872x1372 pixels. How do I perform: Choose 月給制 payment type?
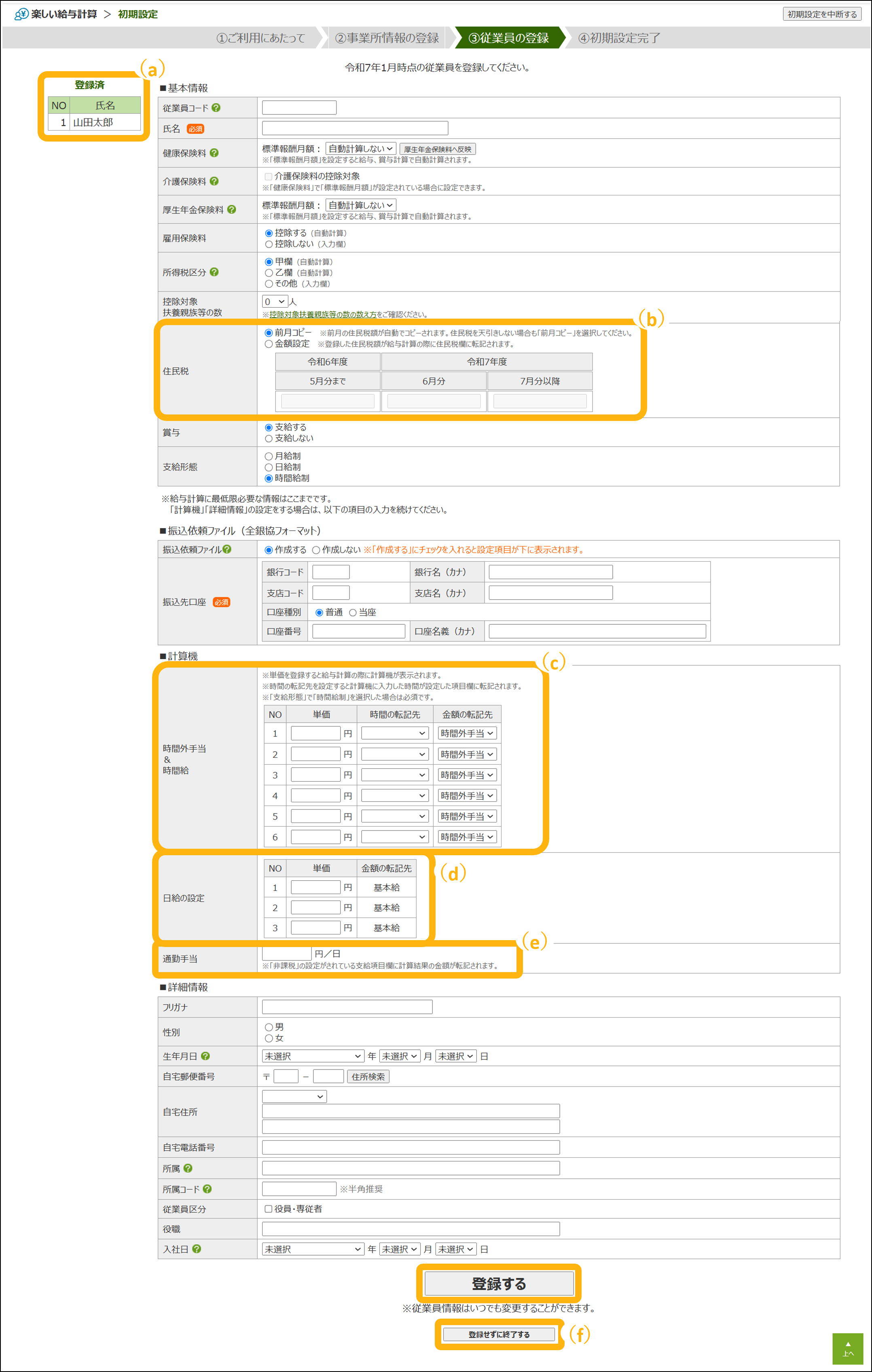click(x=269, y=456)
